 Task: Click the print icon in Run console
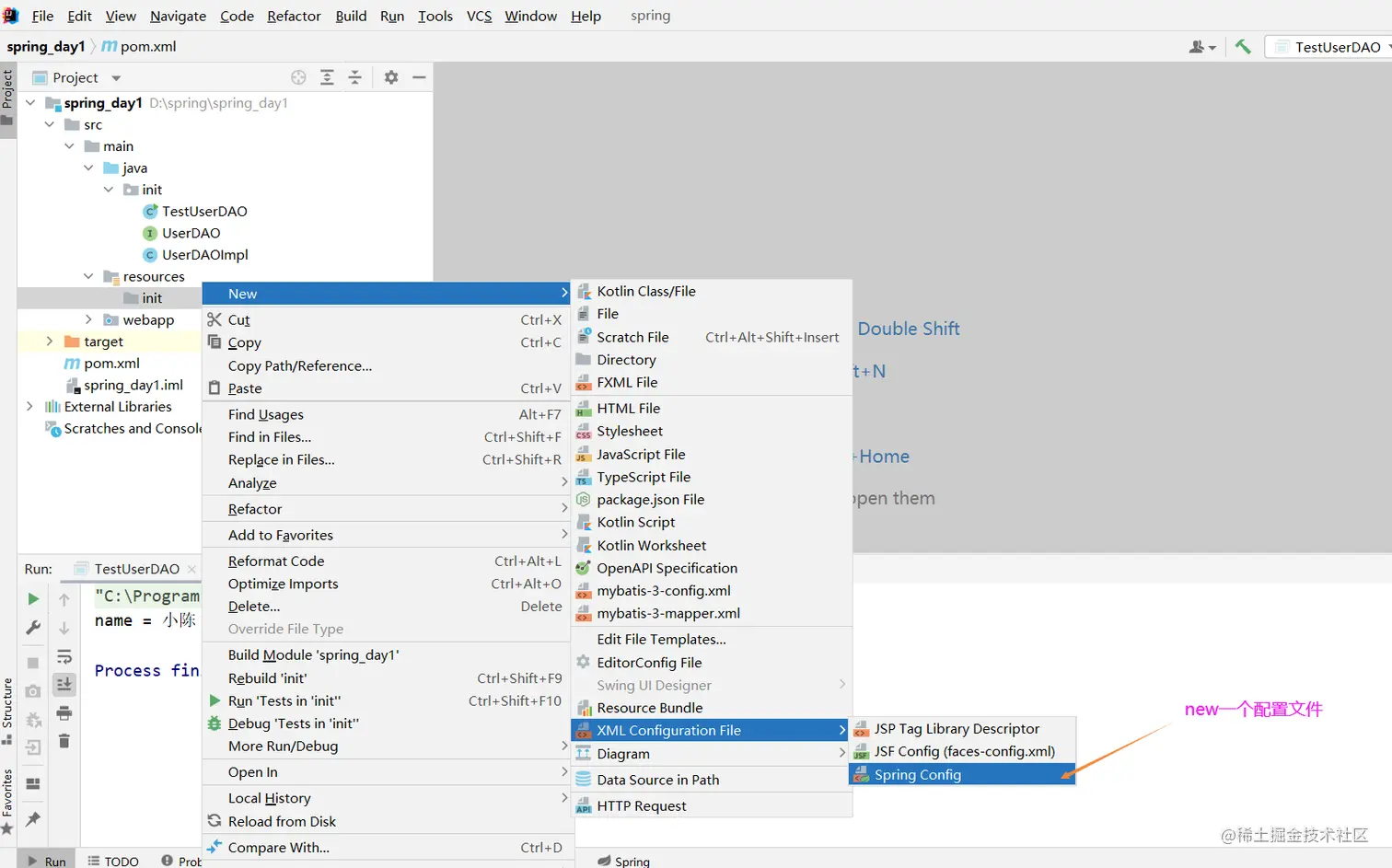pos(64,712)
